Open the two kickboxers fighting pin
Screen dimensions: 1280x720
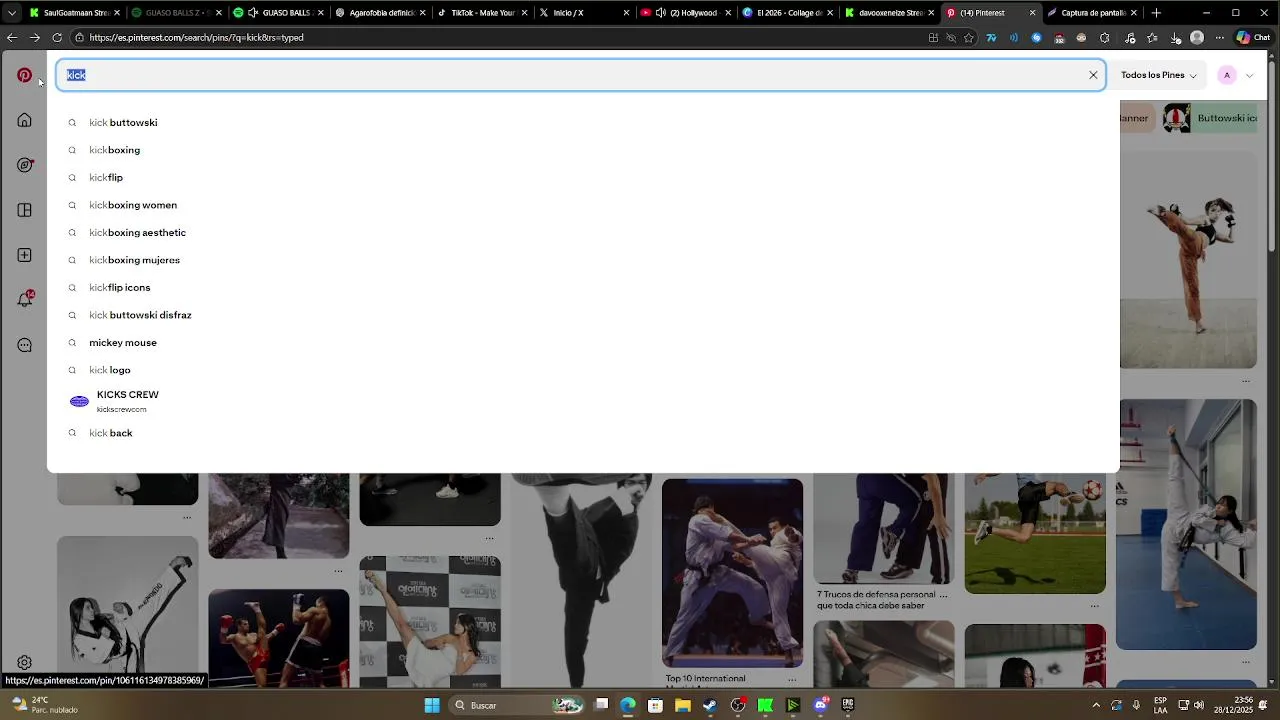tap(279, 638)
